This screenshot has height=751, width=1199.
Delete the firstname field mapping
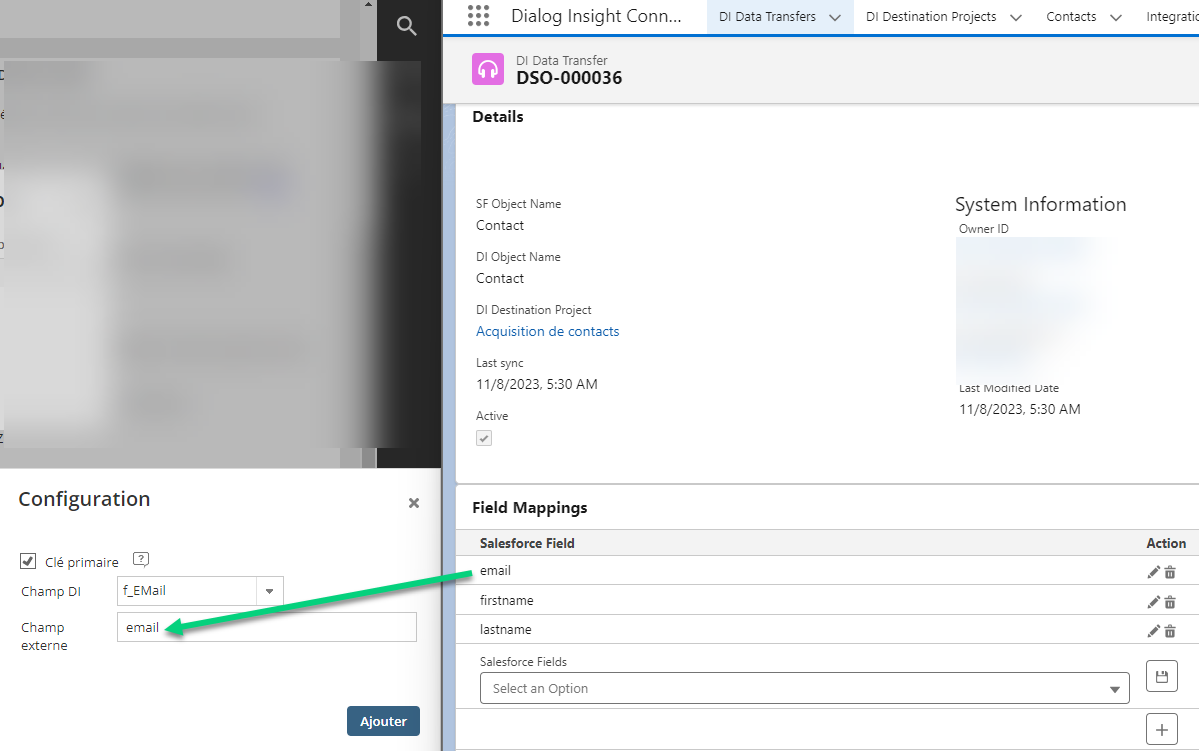1170,602
